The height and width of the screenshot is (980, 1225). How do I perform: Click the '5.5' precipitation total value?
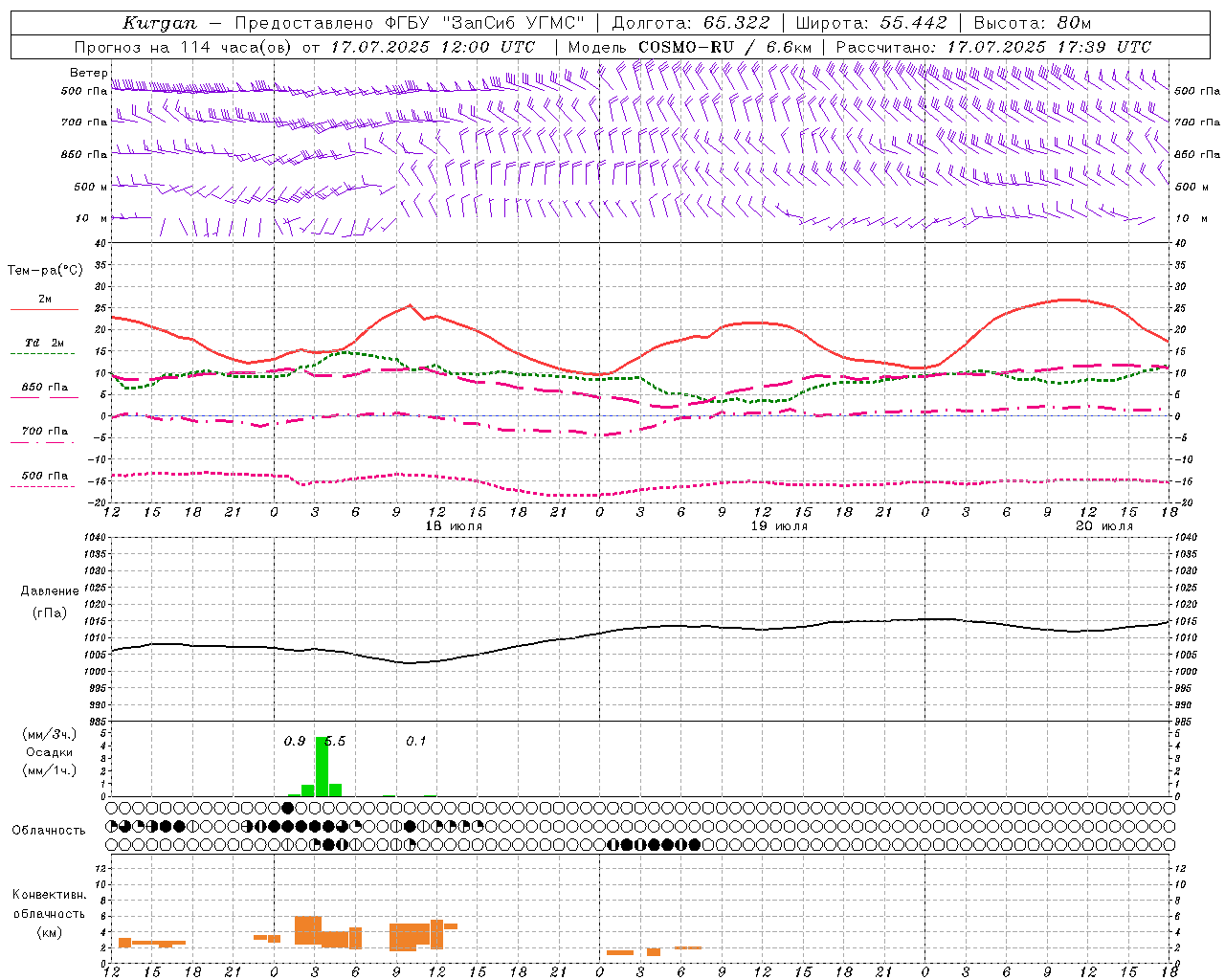click(336, 742)
